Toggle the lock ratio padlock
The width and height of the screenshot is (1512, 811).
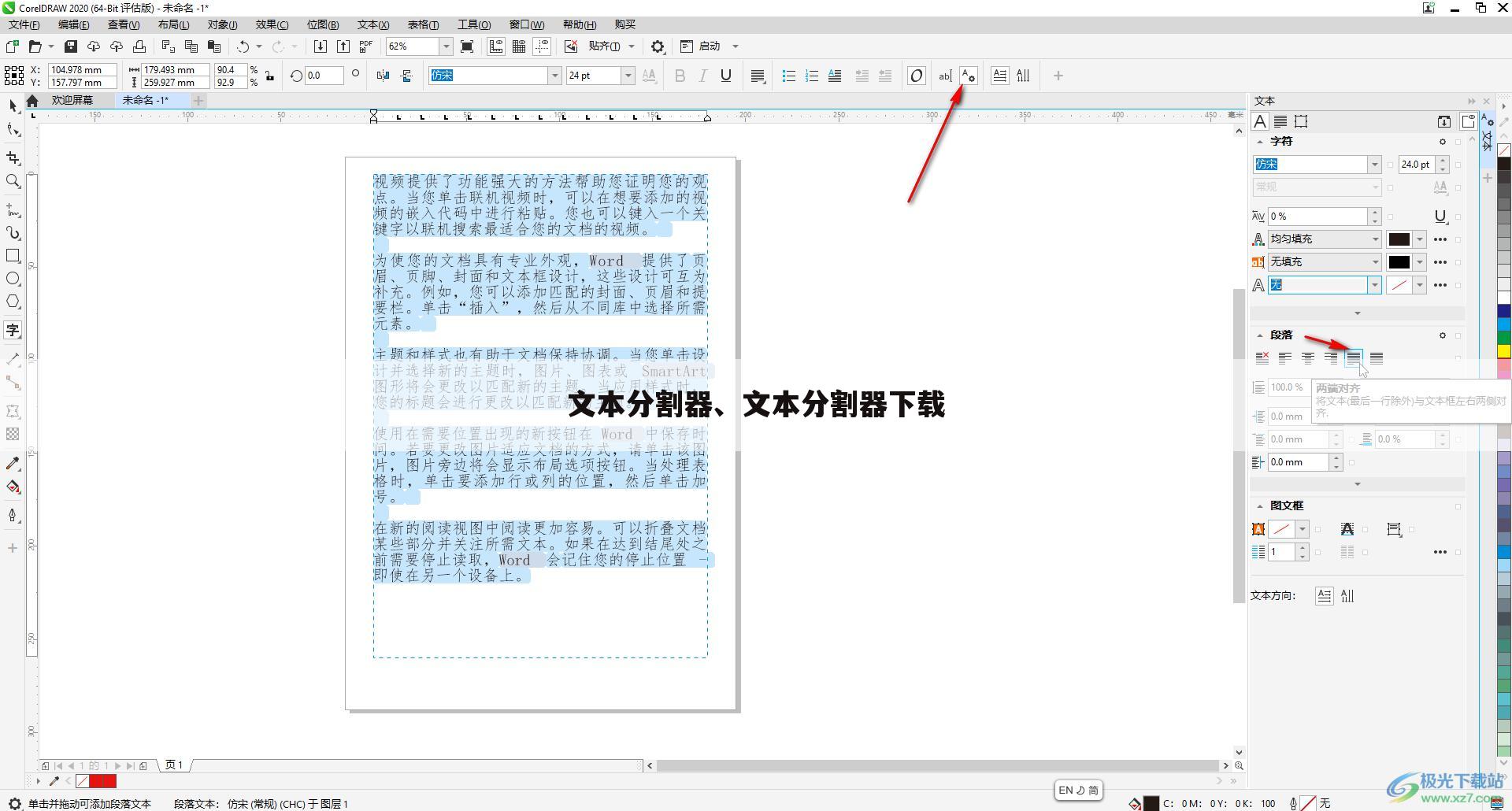[x=270, y=76]
